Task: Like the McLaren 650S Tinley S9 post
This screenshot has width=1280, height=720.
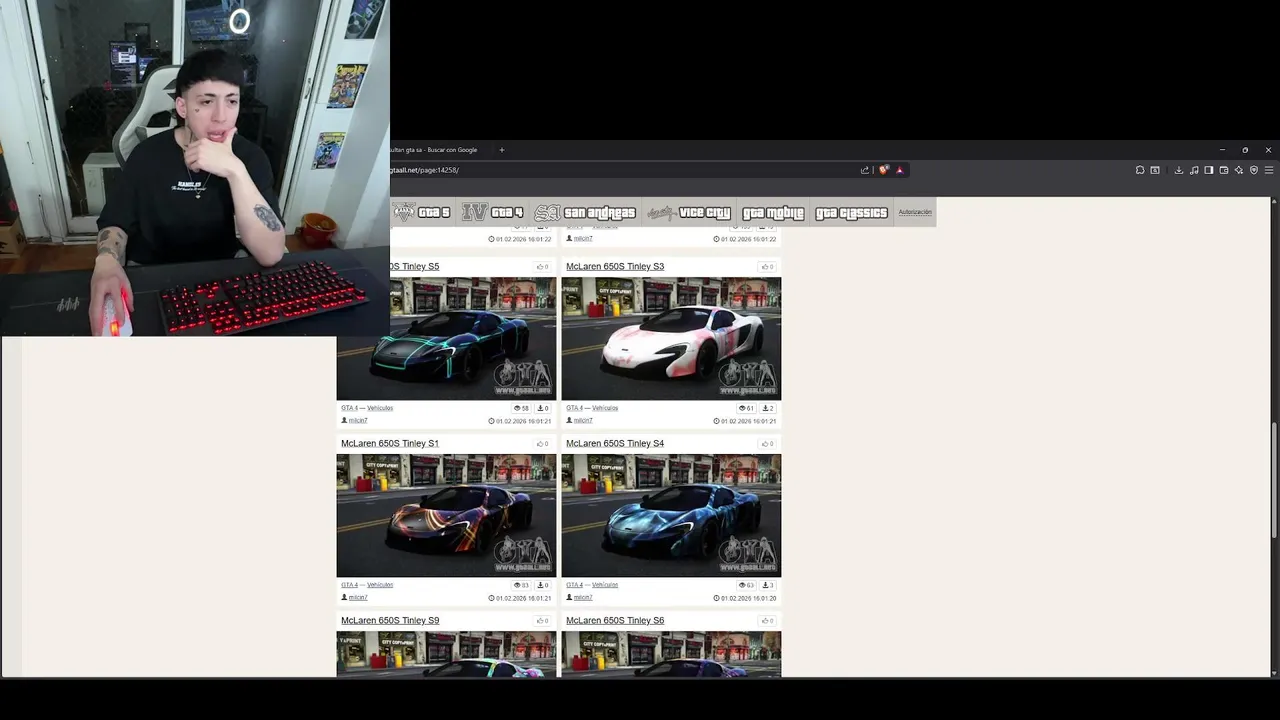Action: (x=543, y=621)
